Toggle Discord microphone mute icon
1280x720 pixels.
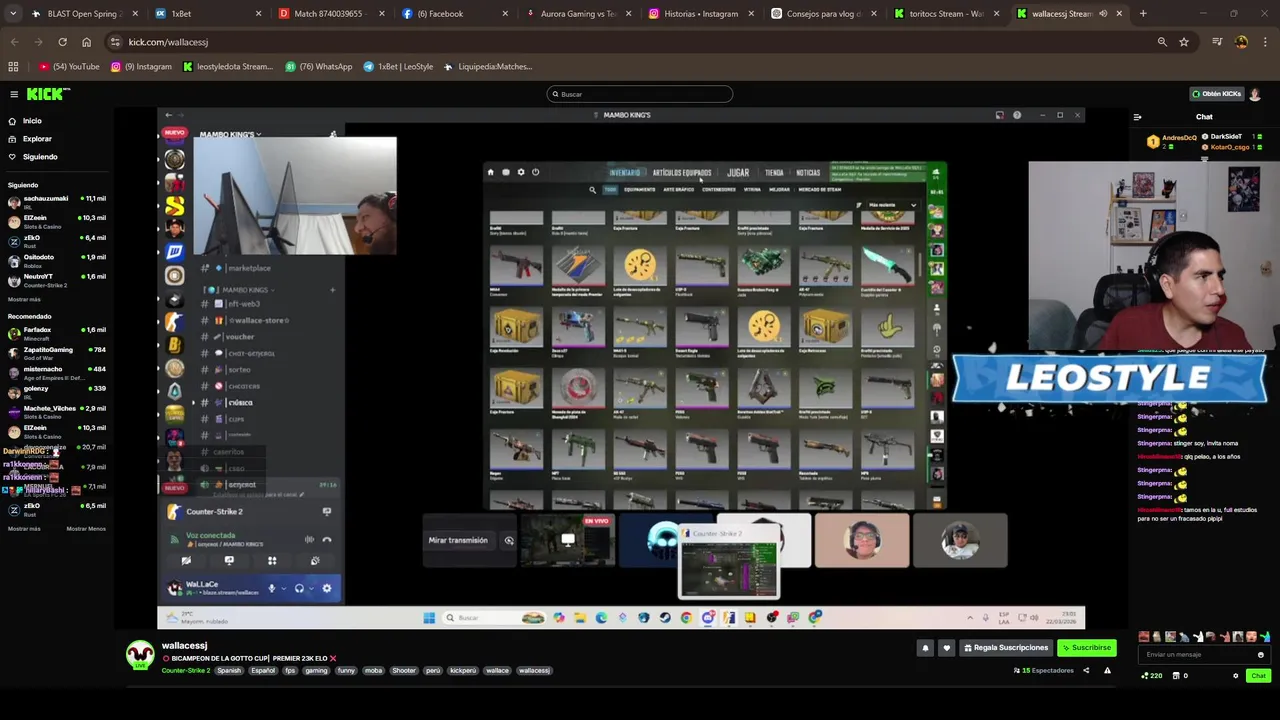coord(271,588)
